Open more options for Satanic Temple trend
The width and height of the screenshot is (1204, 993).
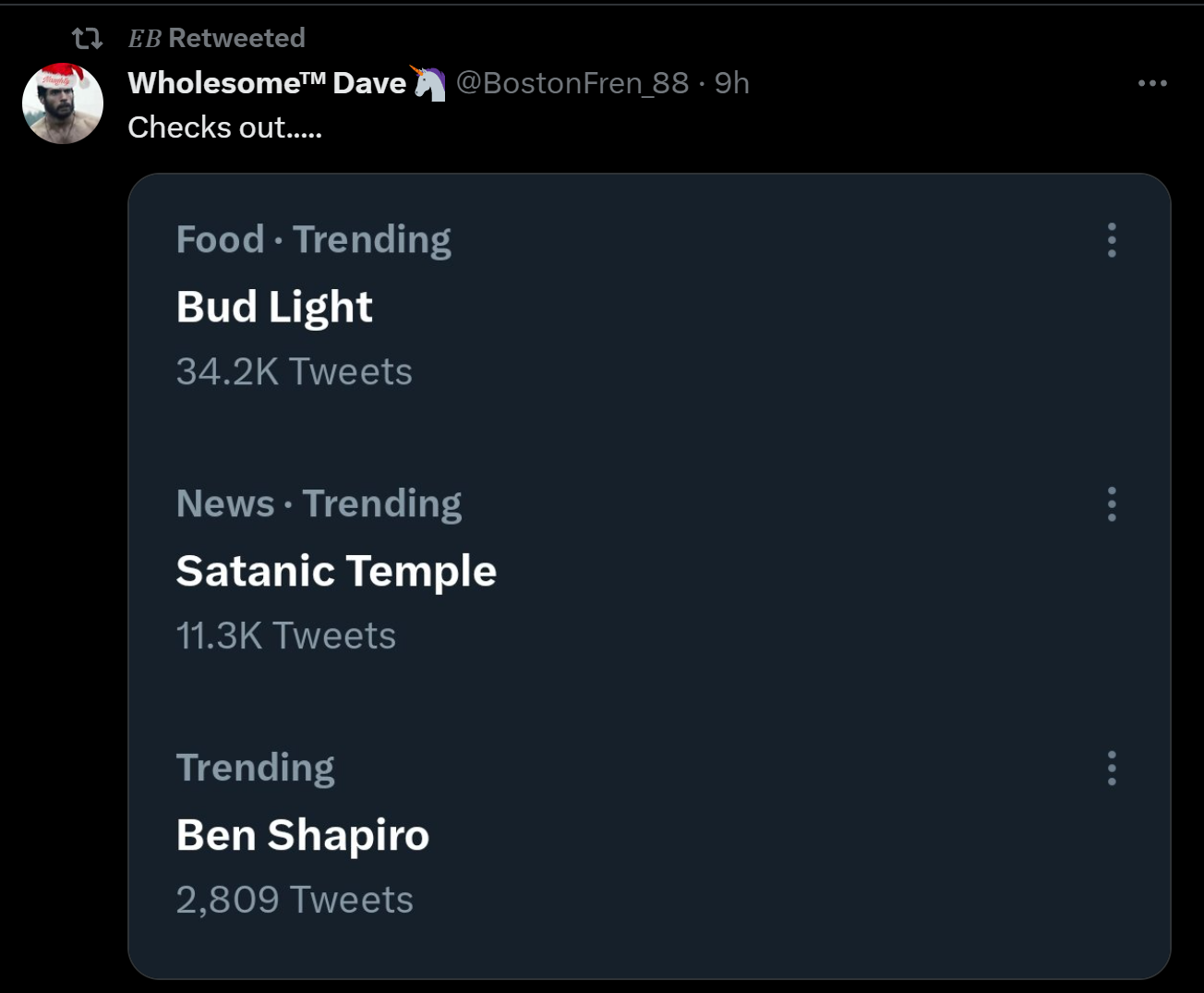pyautogui.click(x=1112, y=504)
